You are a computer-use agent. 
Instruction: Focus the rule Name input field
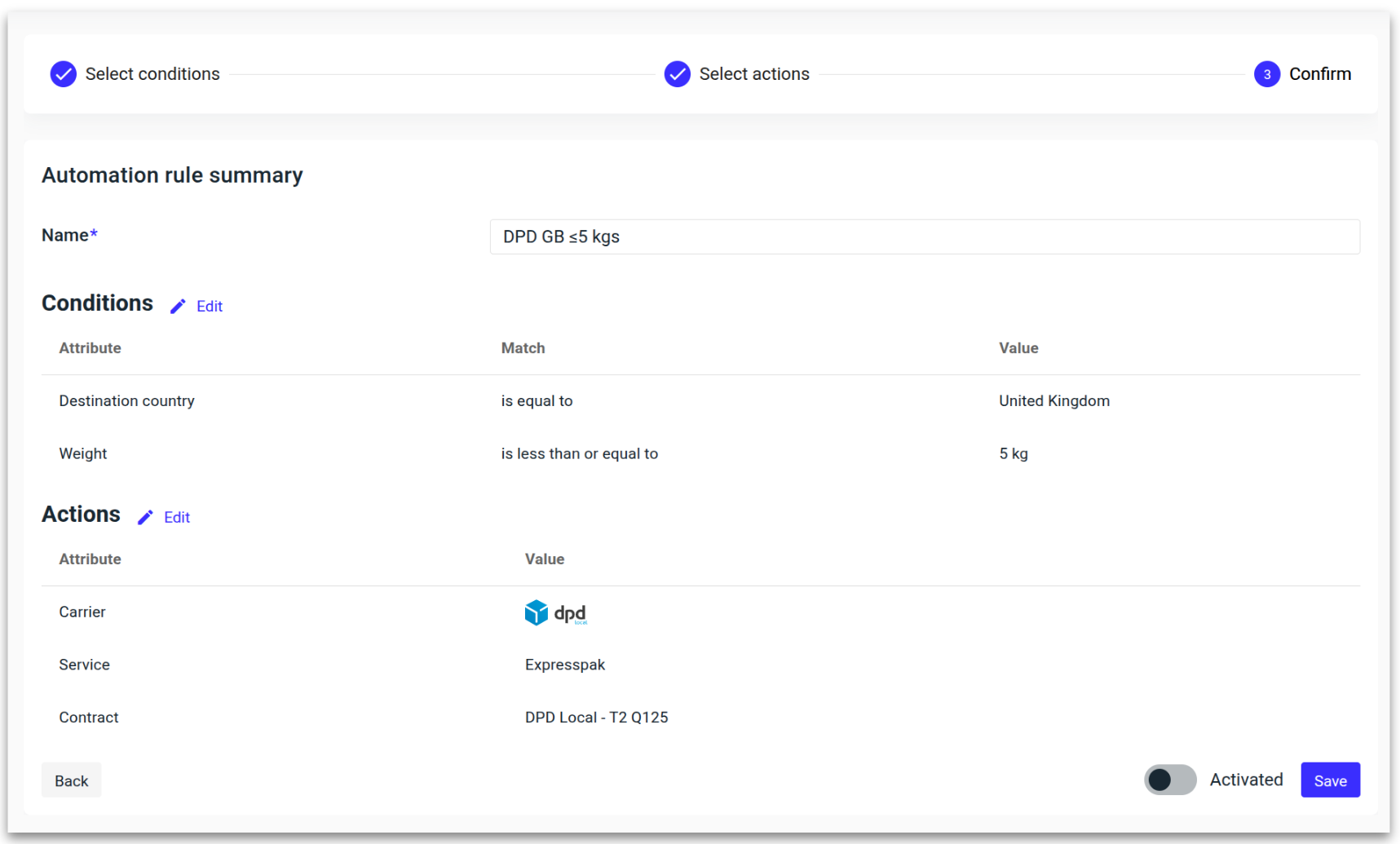[924, 236]
